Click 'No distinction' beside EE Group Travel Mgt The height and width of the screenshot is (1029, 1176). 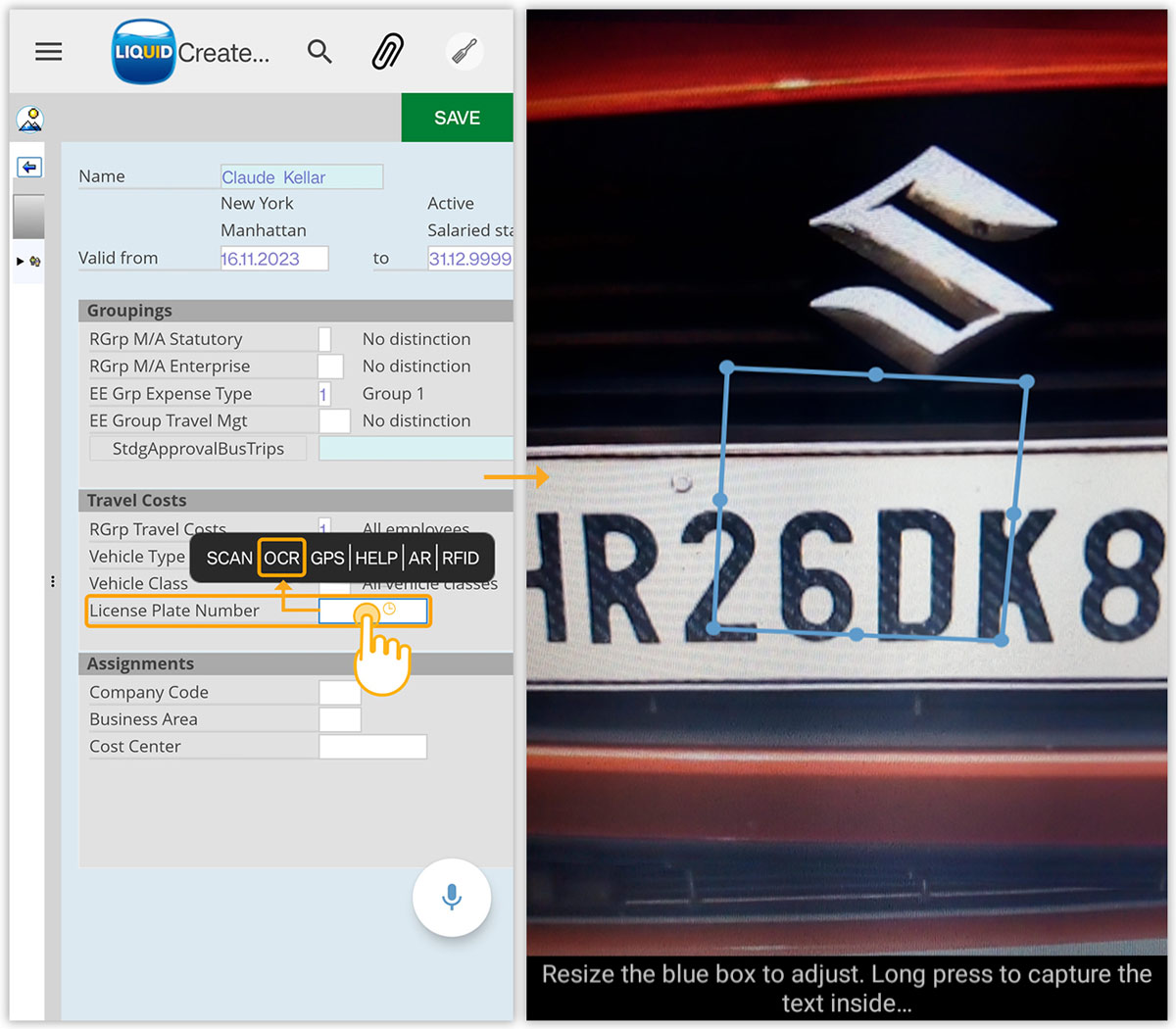point(416,421)
